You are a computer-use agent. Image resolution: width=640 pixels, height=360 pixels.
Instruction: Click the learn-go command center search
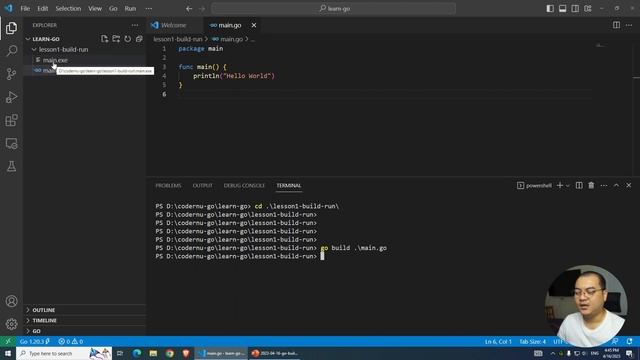coord(333,8)
